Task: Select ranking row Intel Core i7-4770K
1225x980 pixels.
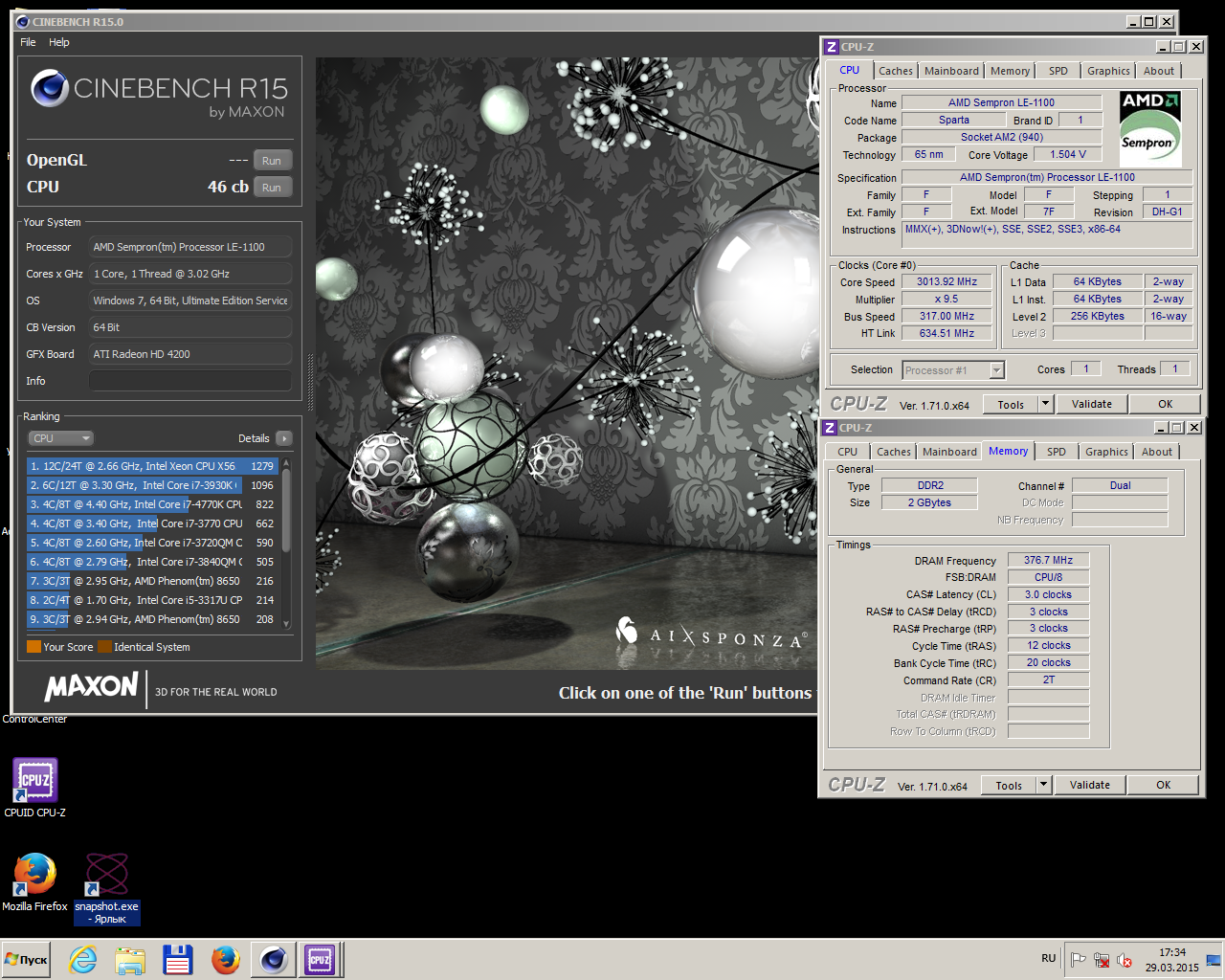Action: point(152,504)
